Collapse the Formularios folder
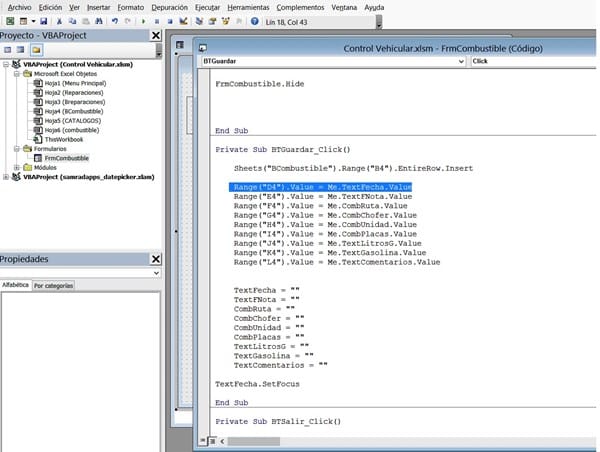Screen dimensions: 600x452 click(16, 148)
